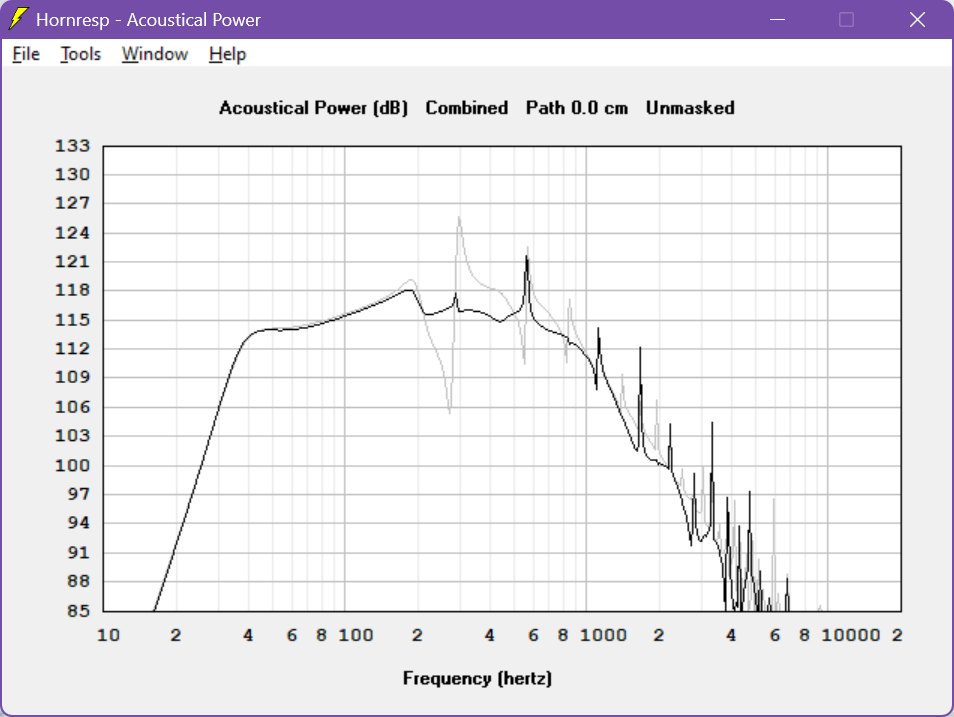Click the 100 Hz frequency axis label
954x717 pixels.
click(356, 635)
